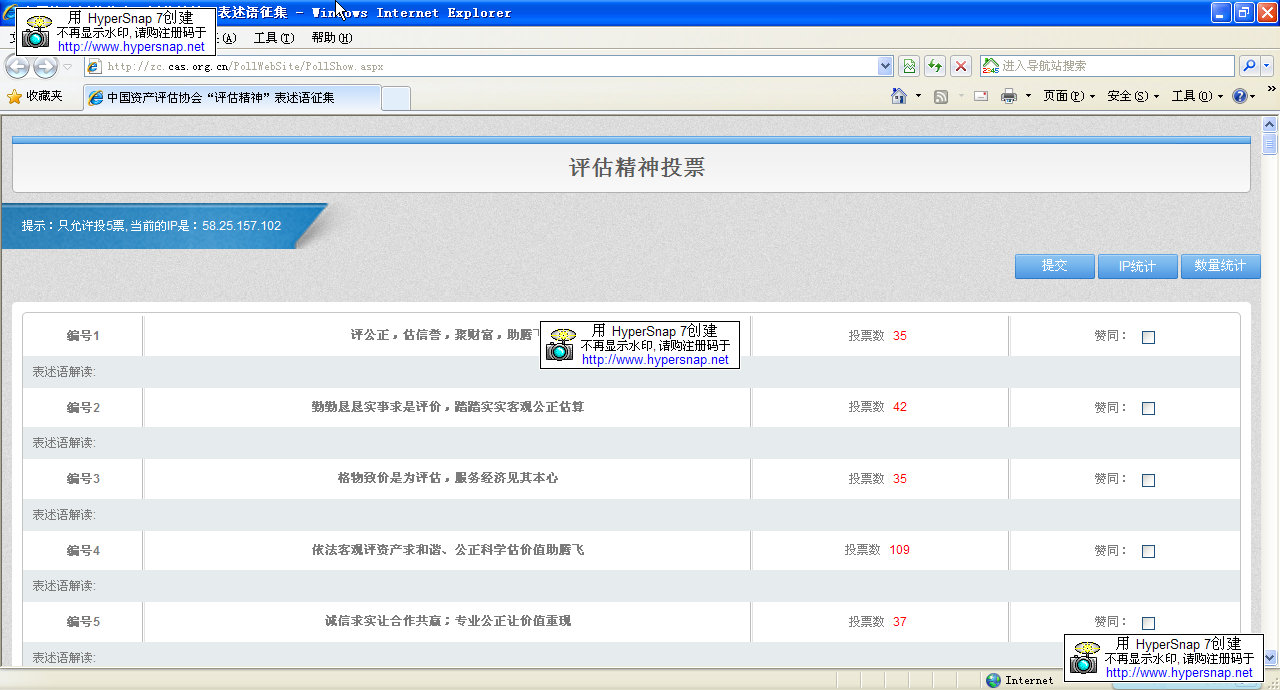Click the 数量统计 button

1220,266
